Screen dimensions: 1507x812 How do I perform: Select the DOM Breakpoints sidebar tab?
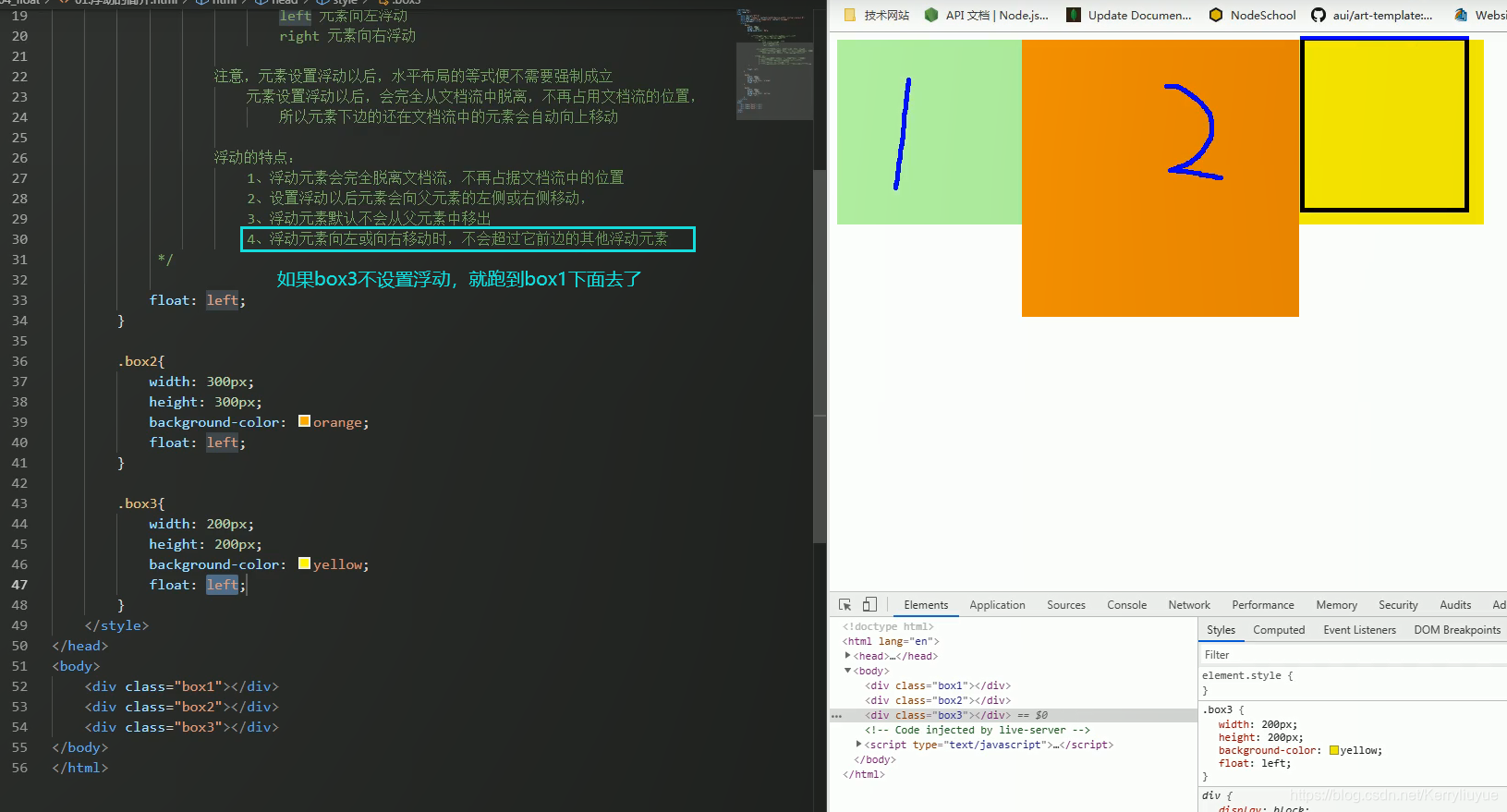click(x=1457, y=630)
